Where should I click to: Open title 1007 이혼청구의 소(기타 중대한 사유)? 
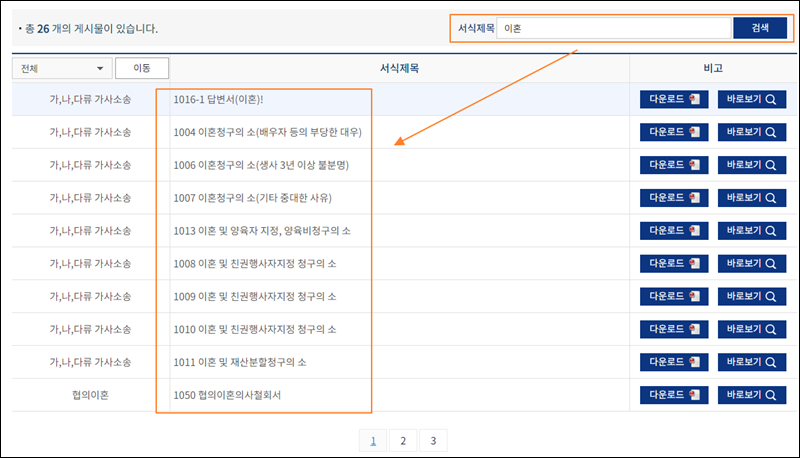pyautogui.click(x=253, y=198)
